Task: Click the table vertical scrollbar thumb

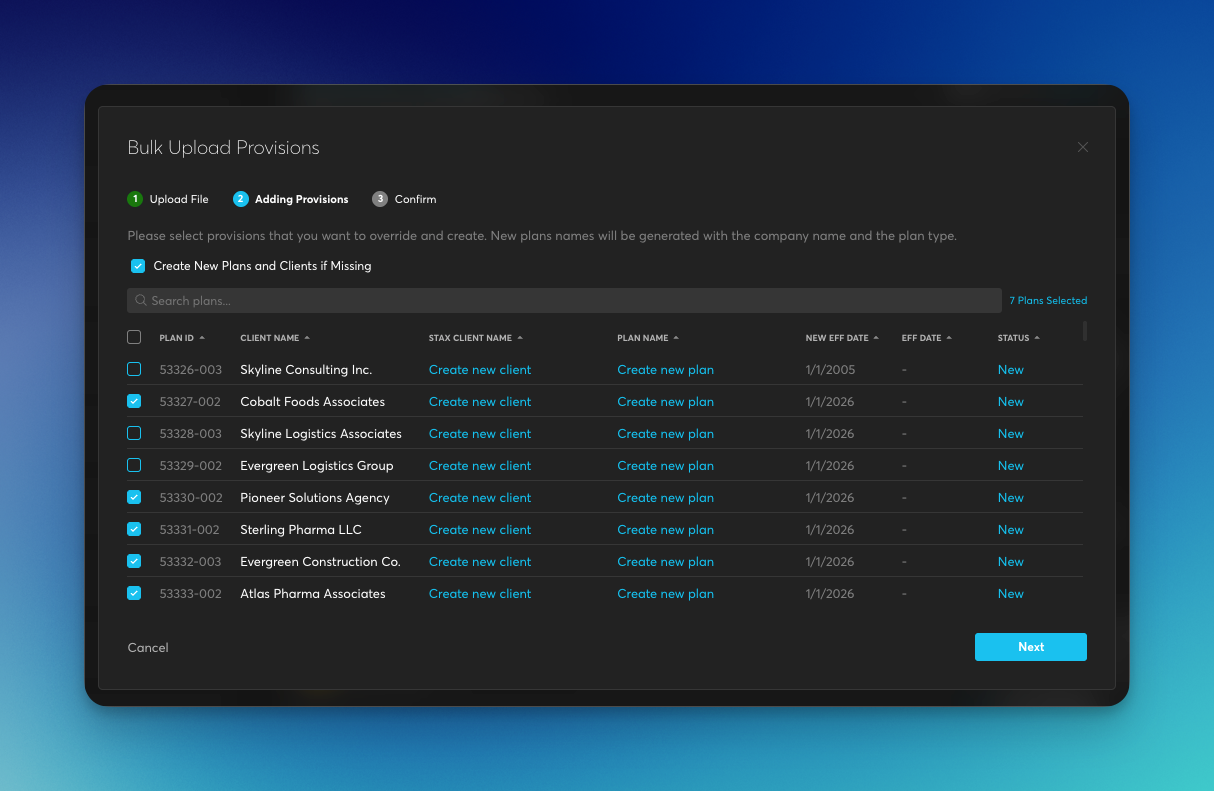Action: [x=1084, y=331]
